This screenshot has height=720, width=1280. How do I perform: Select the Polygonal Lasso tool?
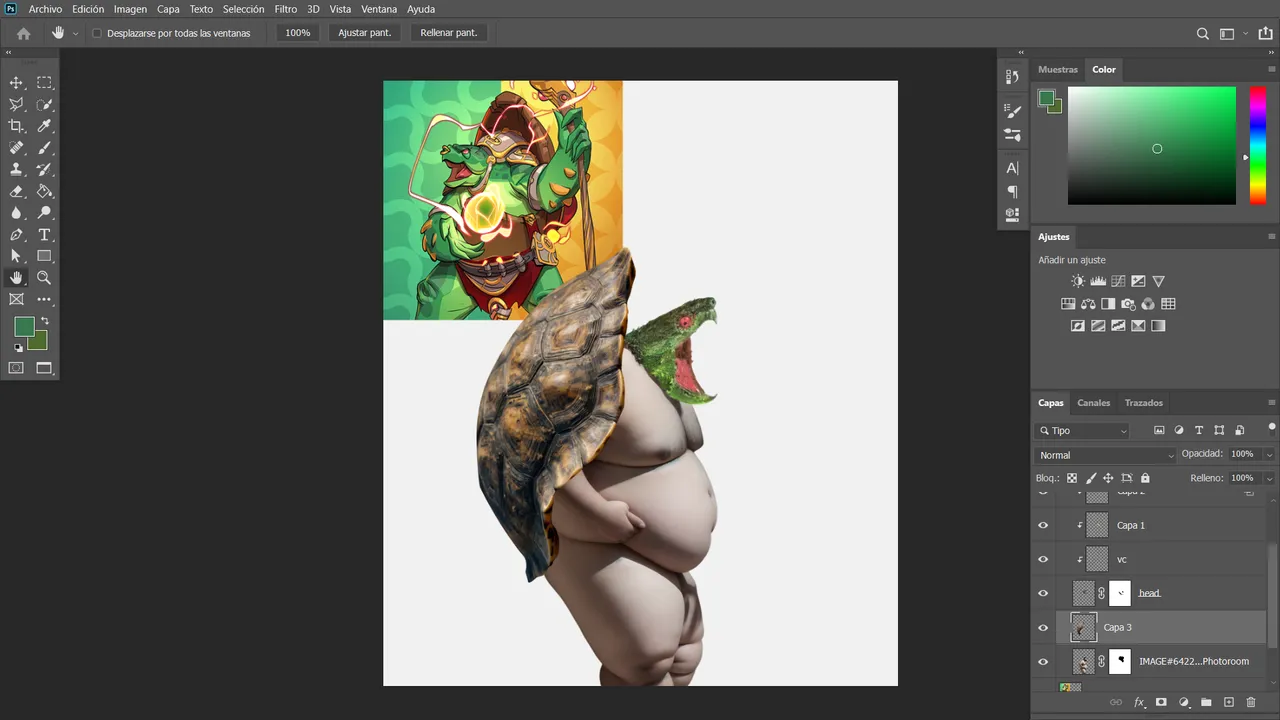click(16, 104)
